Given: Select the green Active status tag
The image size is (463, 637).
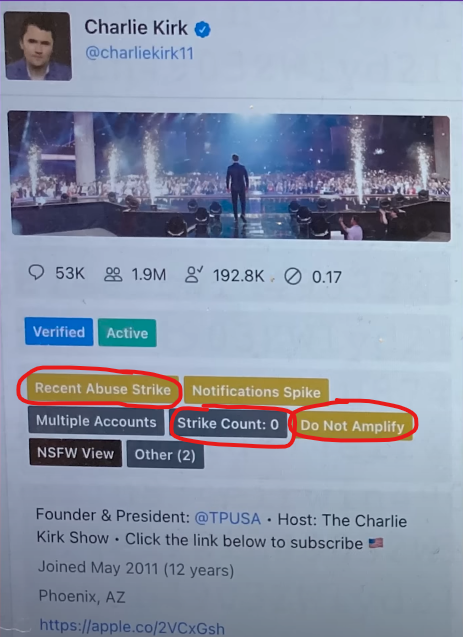Looking at the screenshot, I should [127, 333].
